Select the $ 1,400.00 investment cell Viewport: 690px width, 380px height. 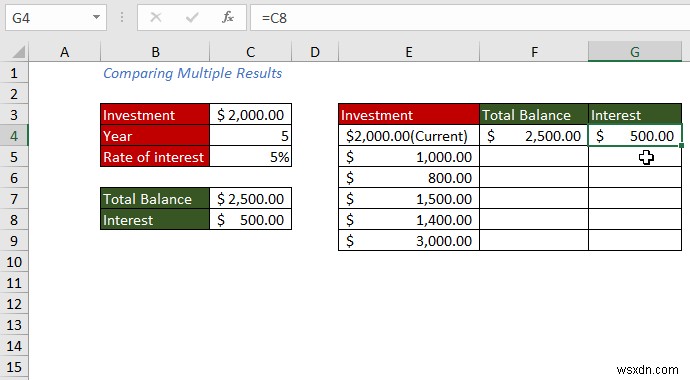click(x=409, y=220)
